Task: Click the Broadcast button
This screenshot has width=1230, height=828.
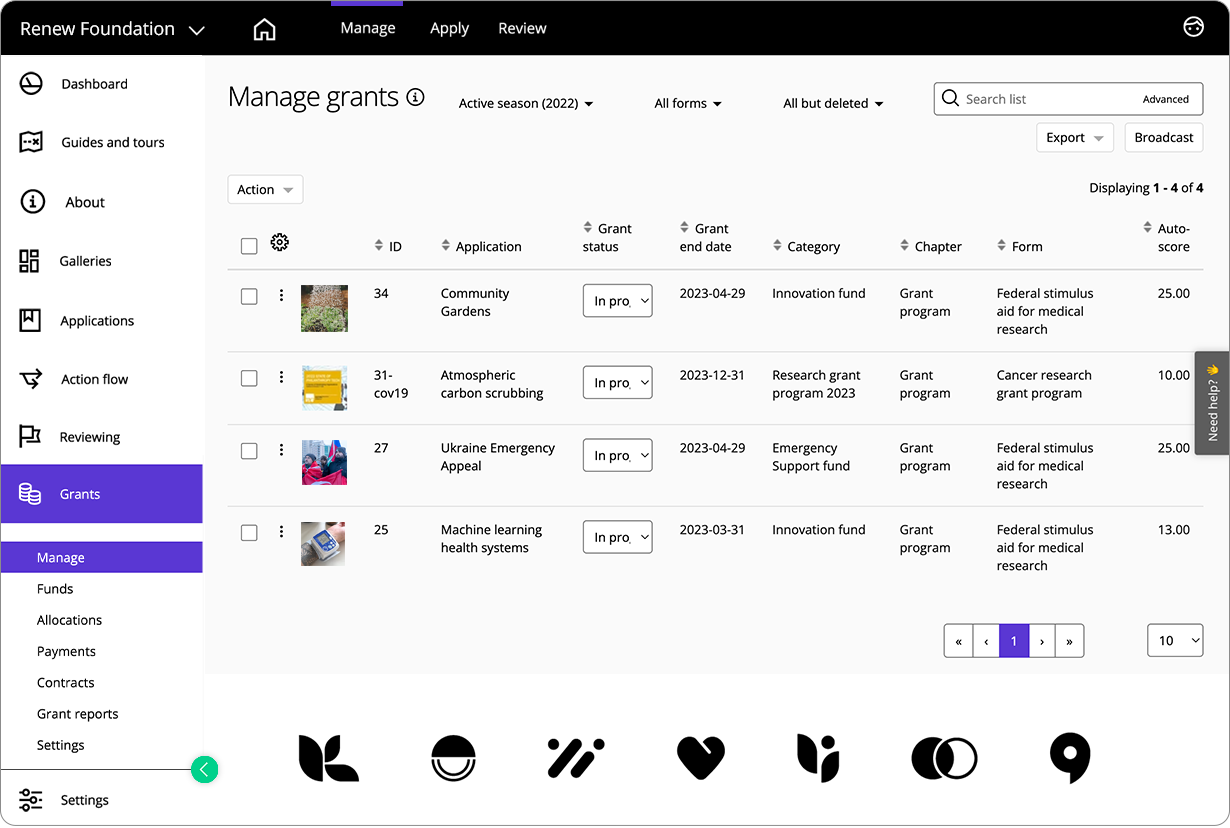Action: [x=1163, y=137]
